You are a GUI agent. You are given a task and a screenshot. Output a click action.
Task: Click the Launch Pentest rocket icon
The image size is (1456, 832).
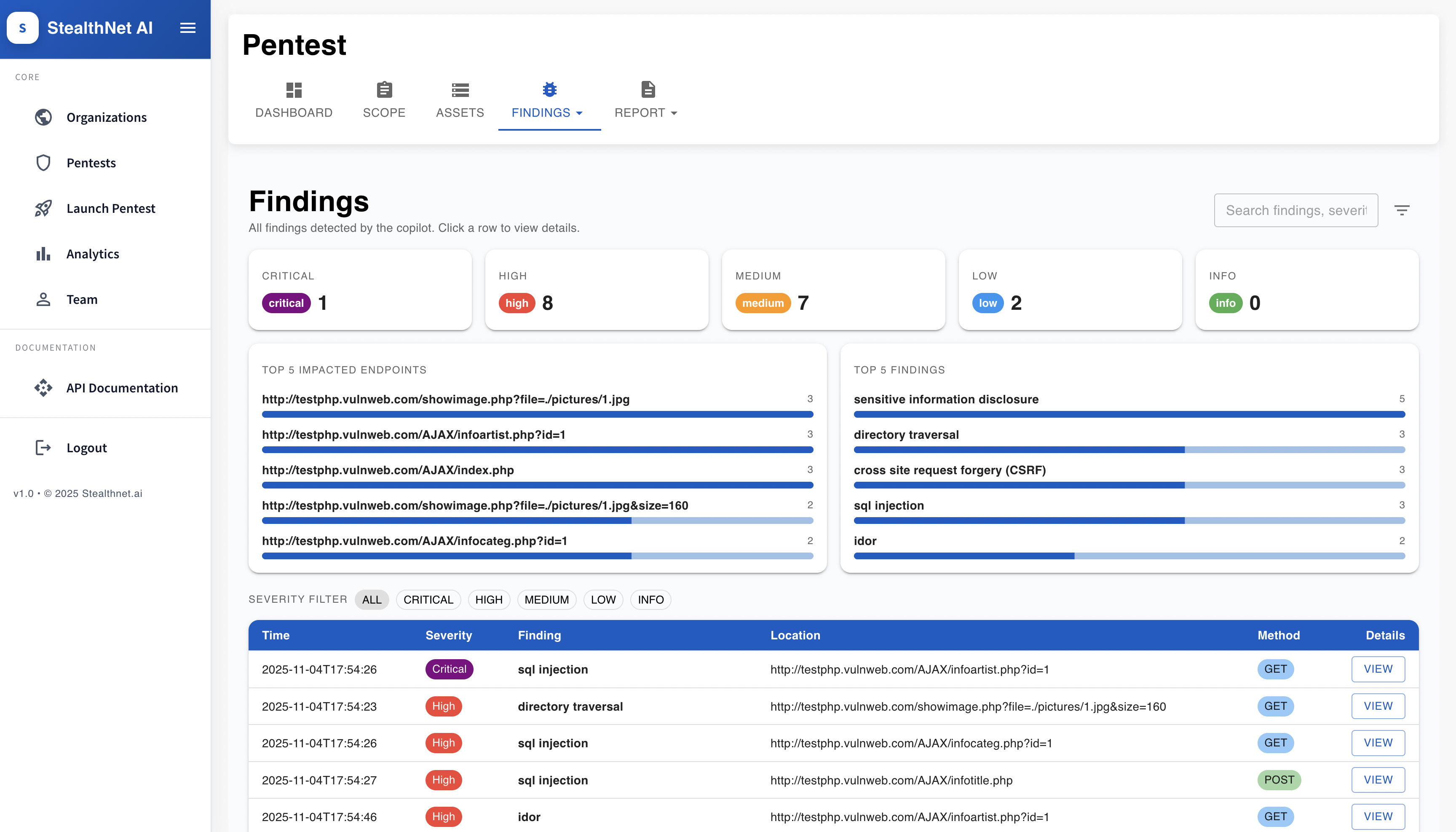43,208
